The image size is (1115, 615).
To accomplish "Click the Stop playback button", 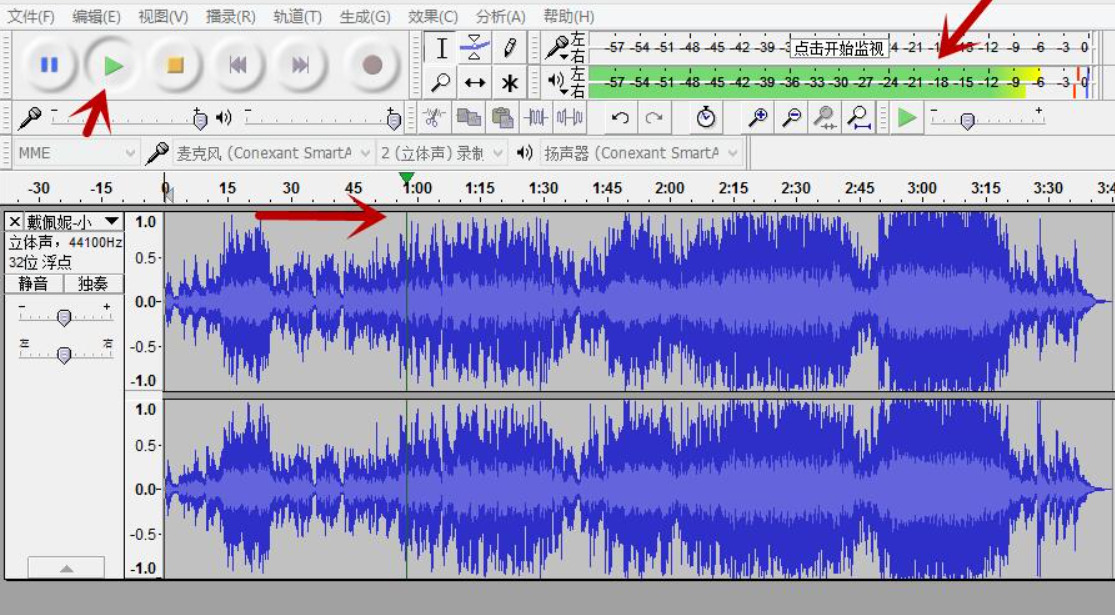I will click(175, 65).
